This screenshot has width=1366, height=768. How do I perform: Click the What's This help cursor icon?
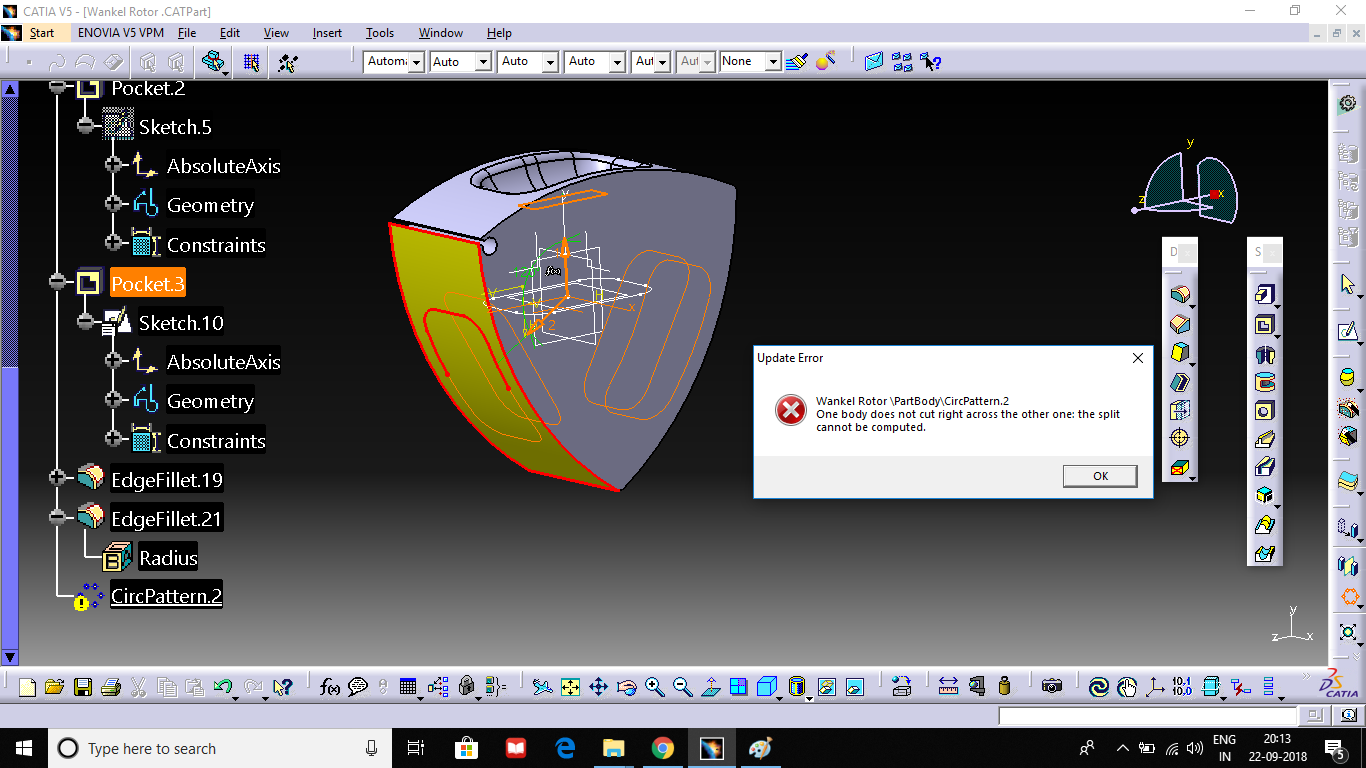click(x=283, y=687)
